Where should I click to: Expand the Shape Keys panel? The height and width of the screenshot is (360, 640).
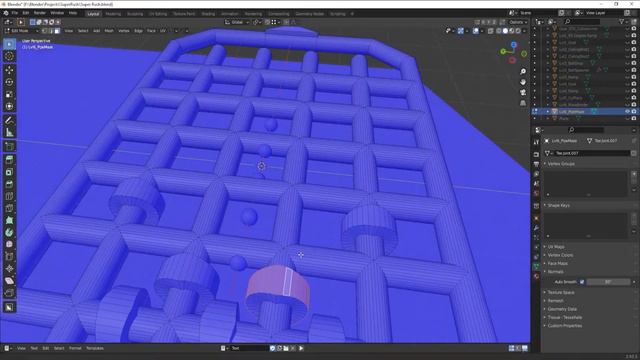point(558,205)
